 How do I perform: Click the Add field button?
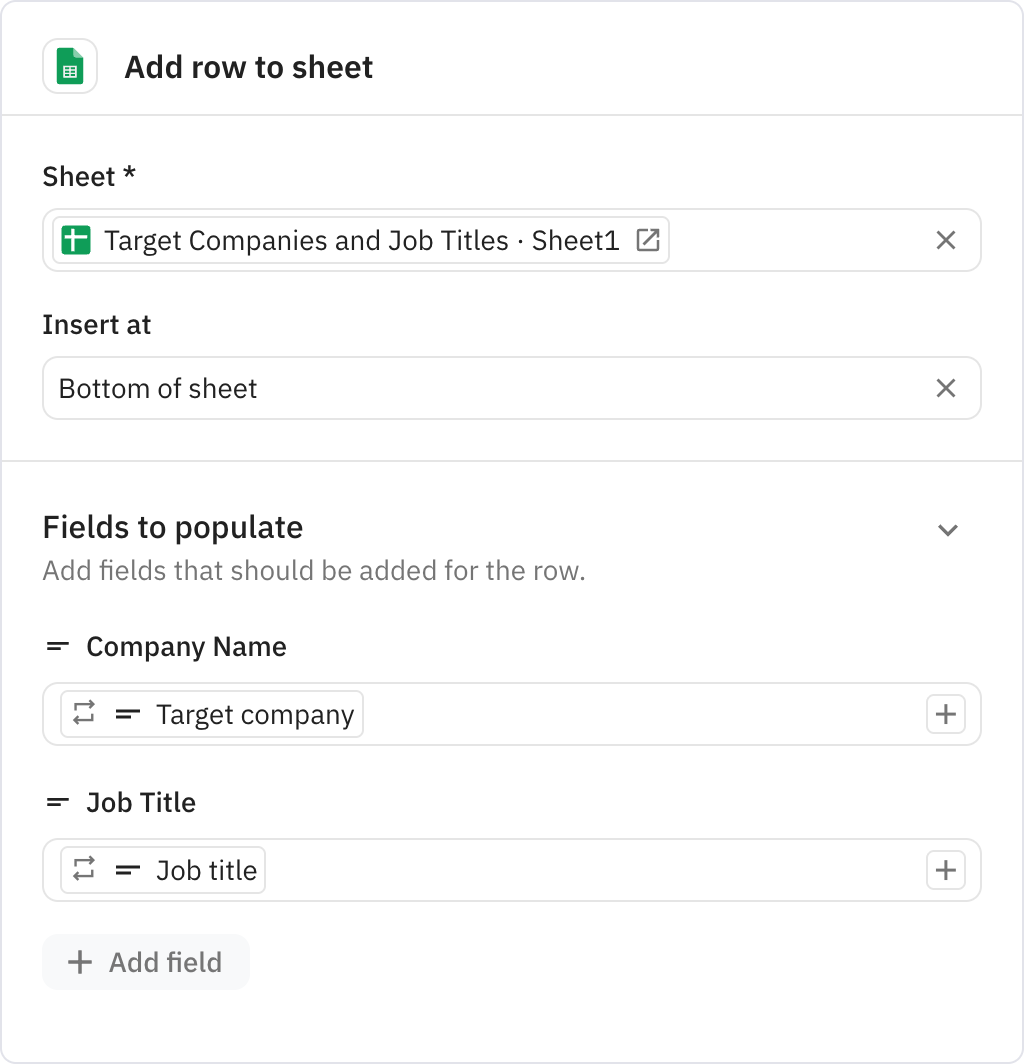[x=145, y=962]
